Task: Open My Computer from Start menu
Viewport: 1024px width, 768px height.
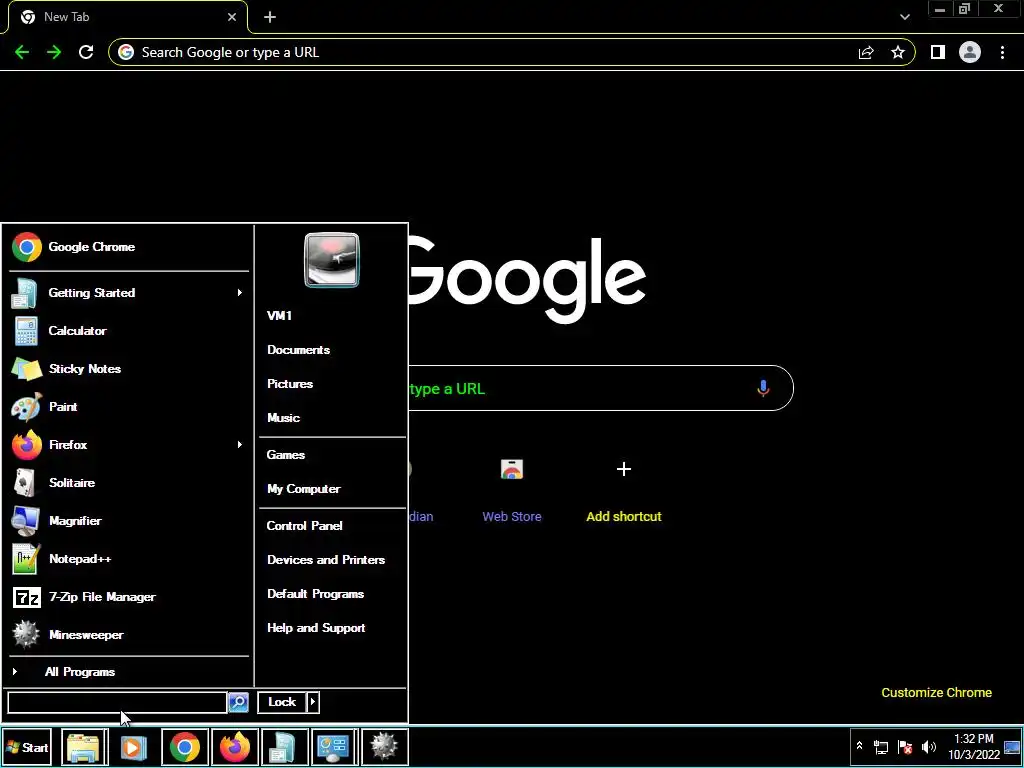Action: tap(332, 488)
